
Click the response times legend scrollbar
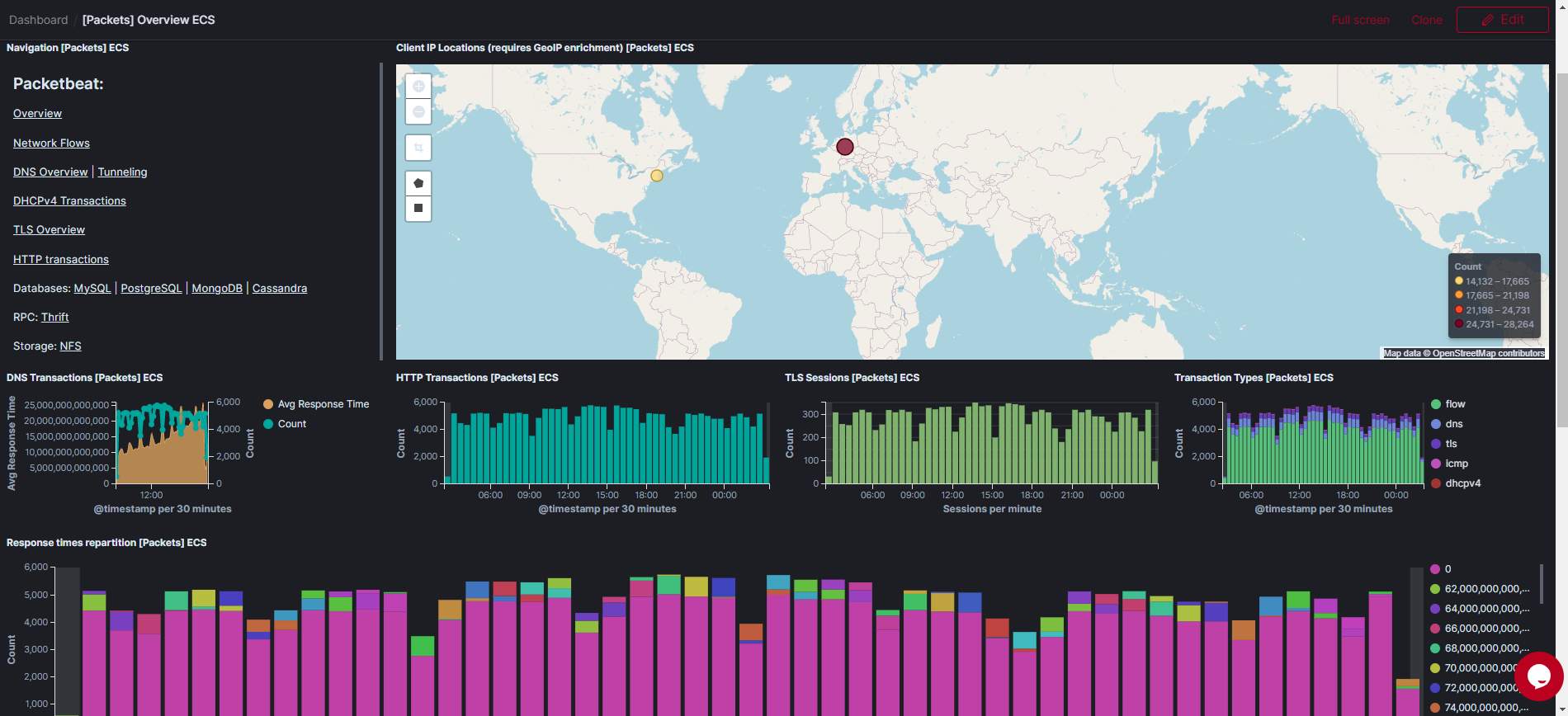[x=1542, y=584]
